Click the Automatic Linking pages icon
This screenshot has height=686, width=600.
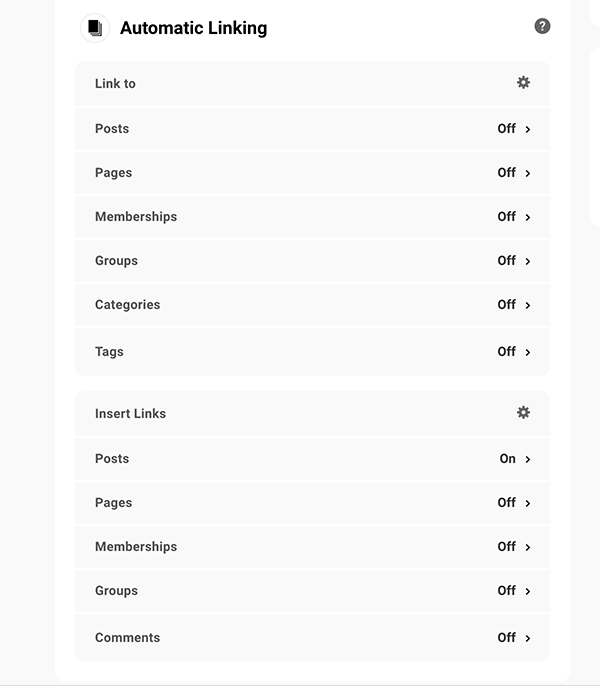coord(95,28)
